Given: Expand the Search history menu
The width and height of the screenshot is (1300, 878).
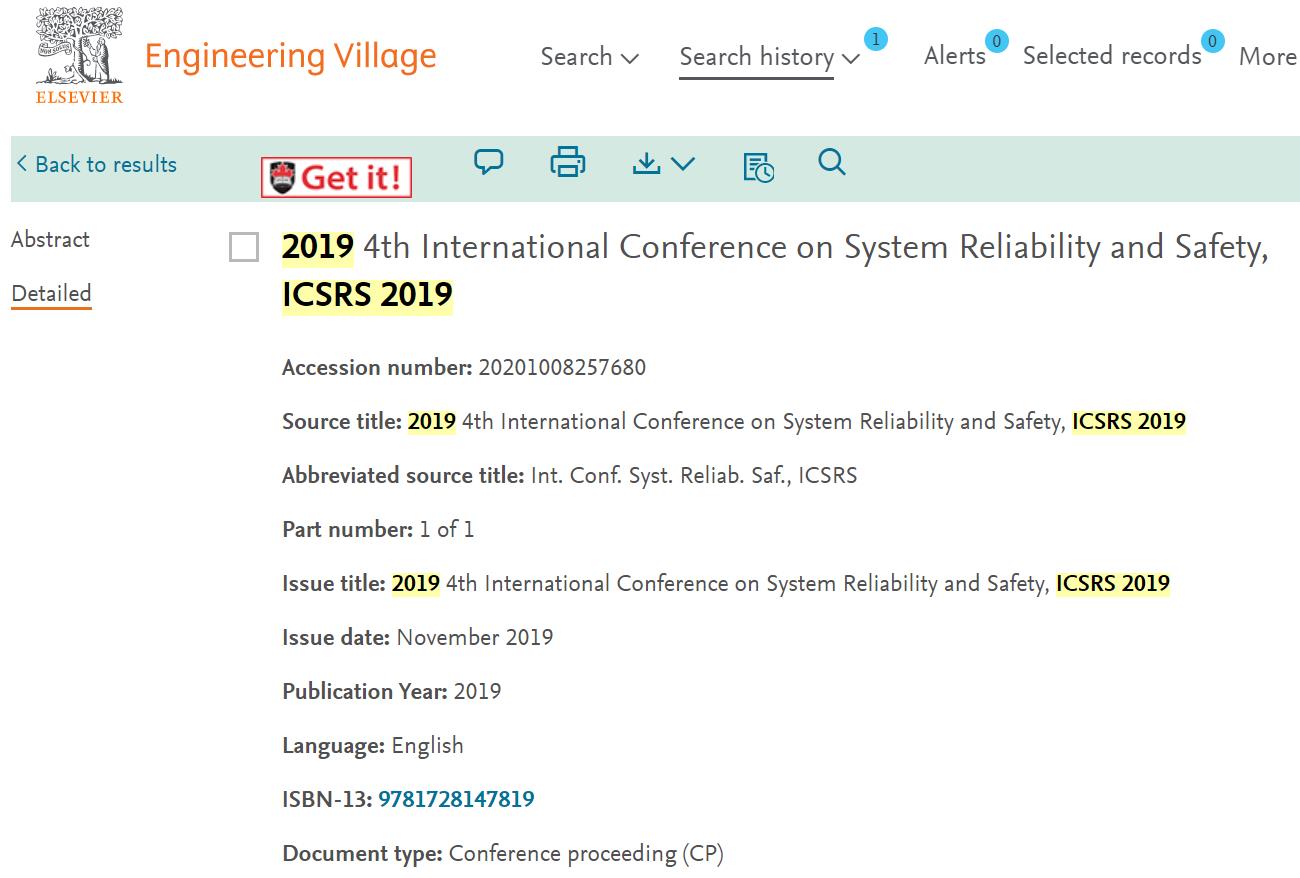Looking at the screenshot, I should tap(769, 57).
